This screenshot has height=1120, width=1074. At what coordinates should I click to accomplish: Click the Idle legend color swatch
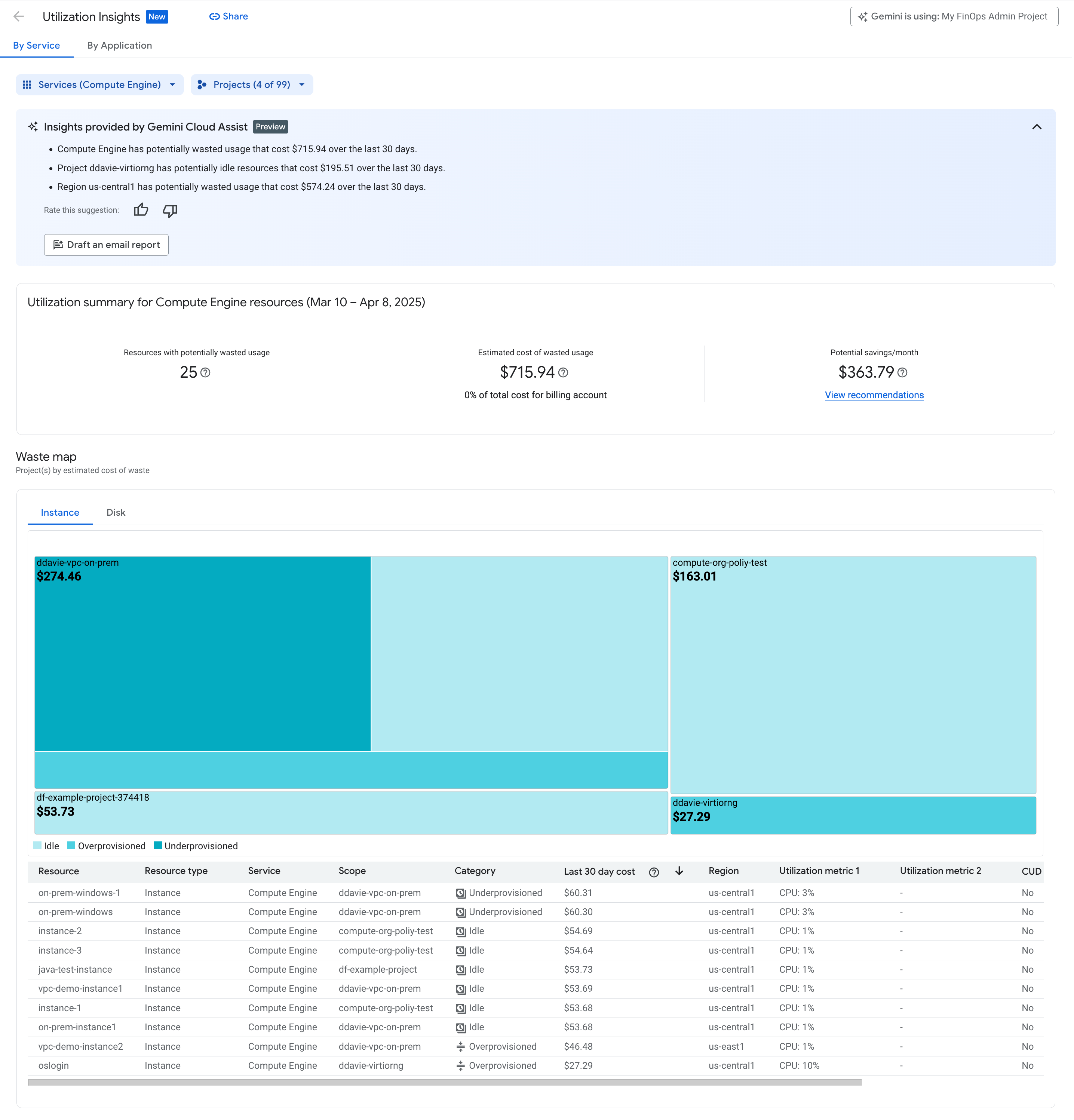pyautogui.click(x=38, y=846)
